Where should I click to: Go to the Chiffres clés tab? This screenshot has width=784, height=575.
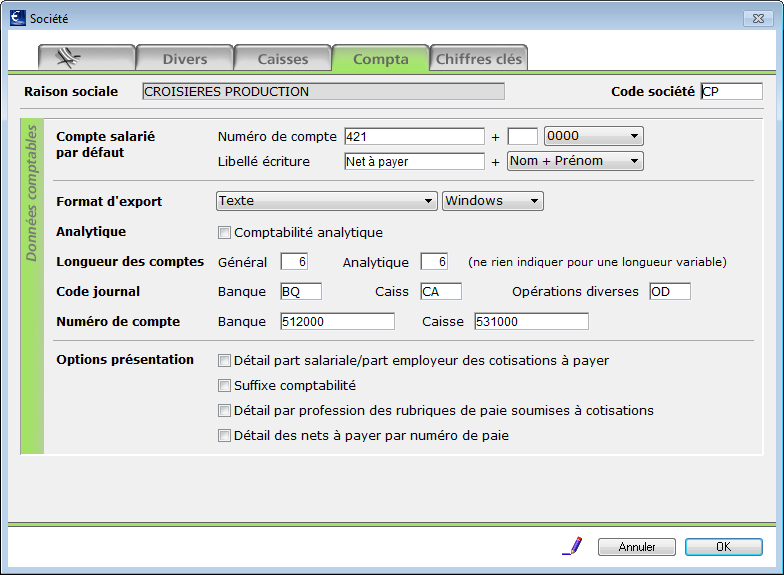479,59
